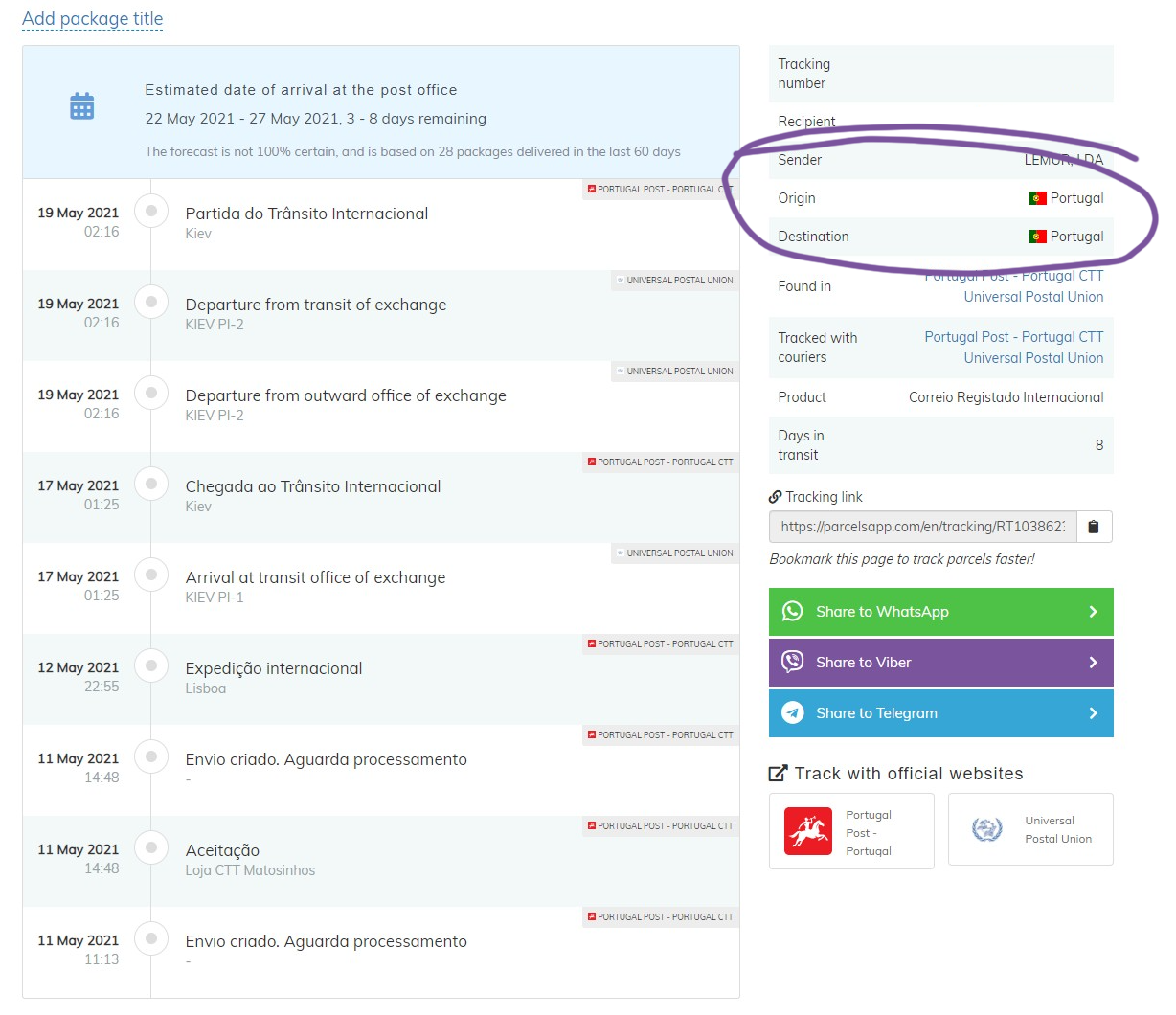Click timeline marker for Expedição internacional
1176x1015 pixels.
point(151,665)
